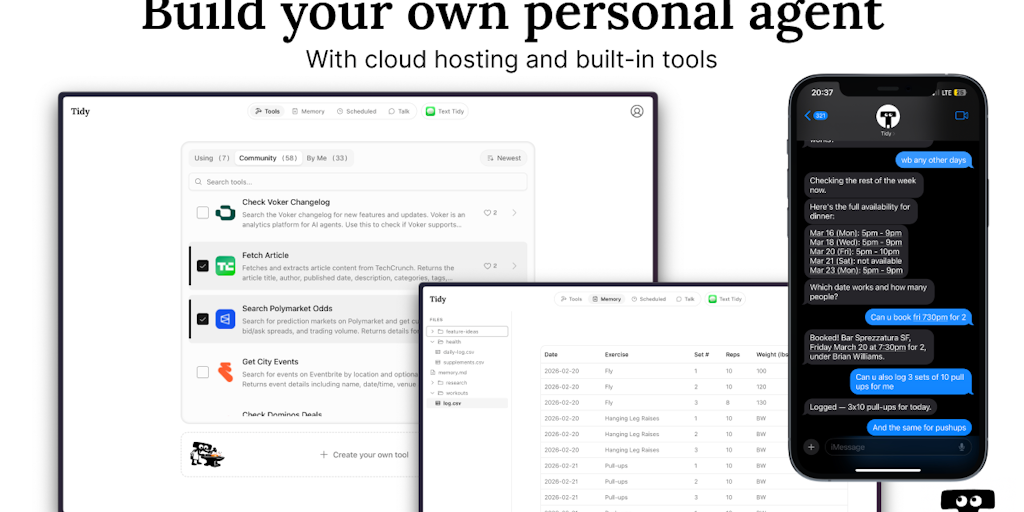Click the Exercise column header
The width and height of the screenshot is (1024, 512).
click(x=616, y=355)
